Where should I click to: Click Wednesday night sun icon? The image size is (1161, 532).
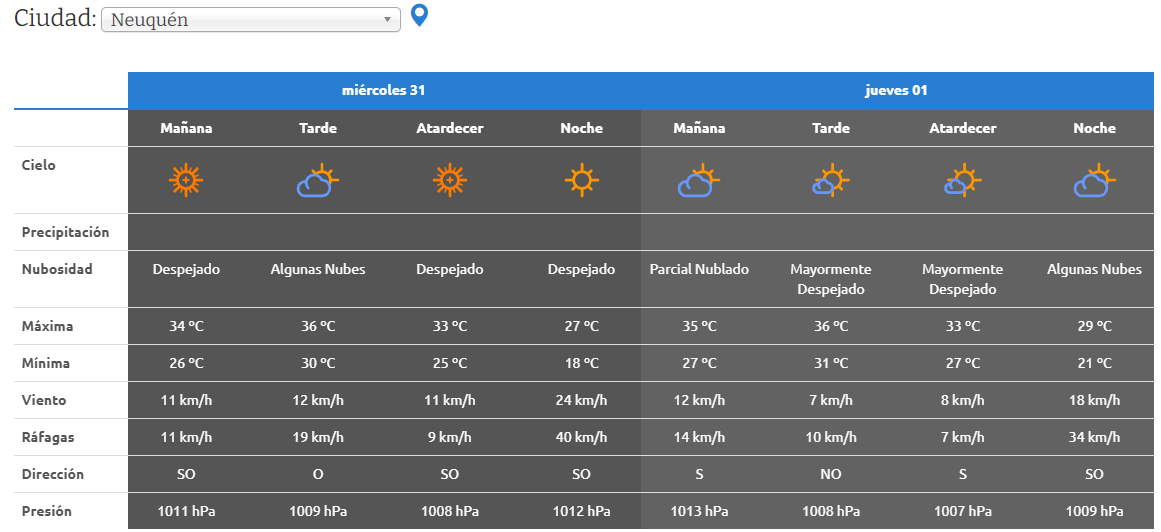(581, 180)
